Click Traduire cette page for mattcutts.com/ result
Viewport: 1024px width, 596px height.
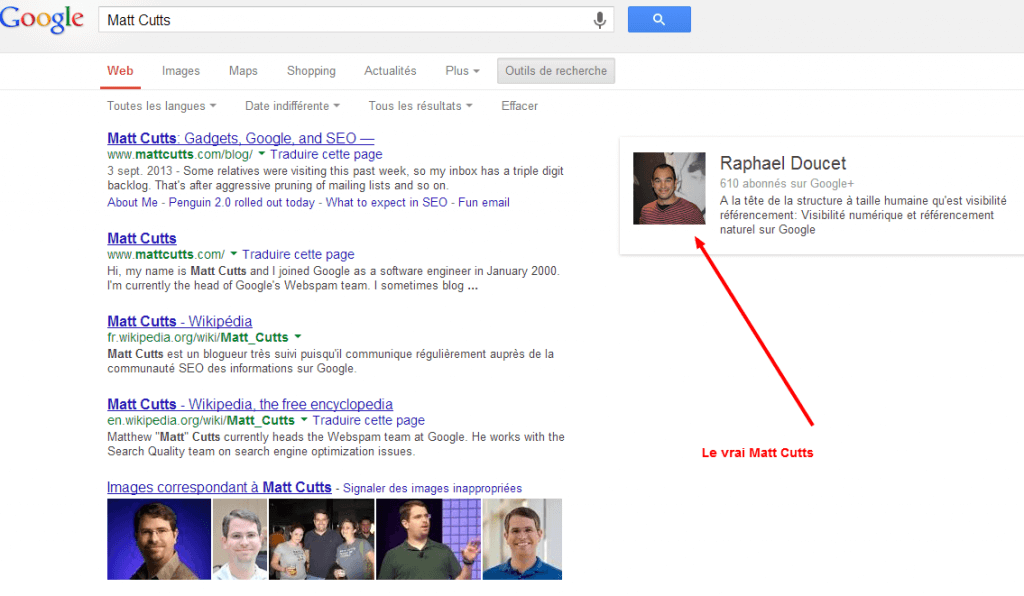(298, 255)
